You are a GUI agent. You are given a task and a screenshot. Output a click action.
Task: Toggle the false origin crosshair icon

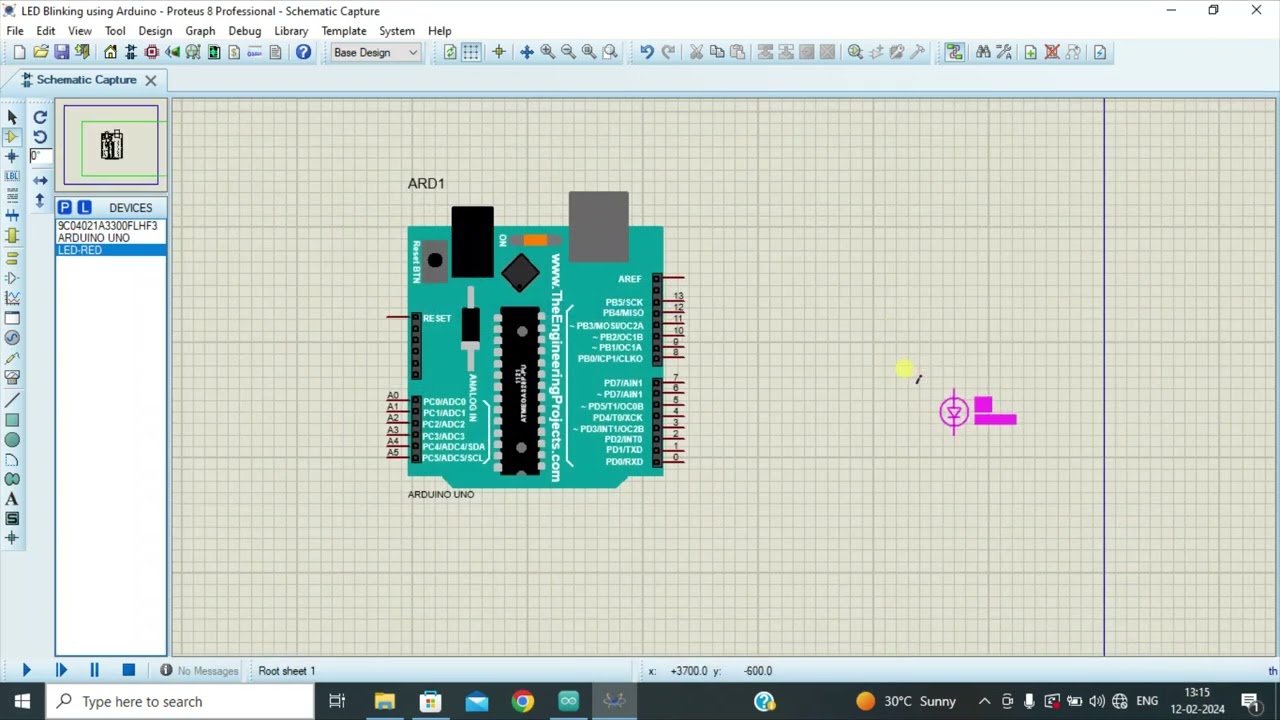point(498,52)
